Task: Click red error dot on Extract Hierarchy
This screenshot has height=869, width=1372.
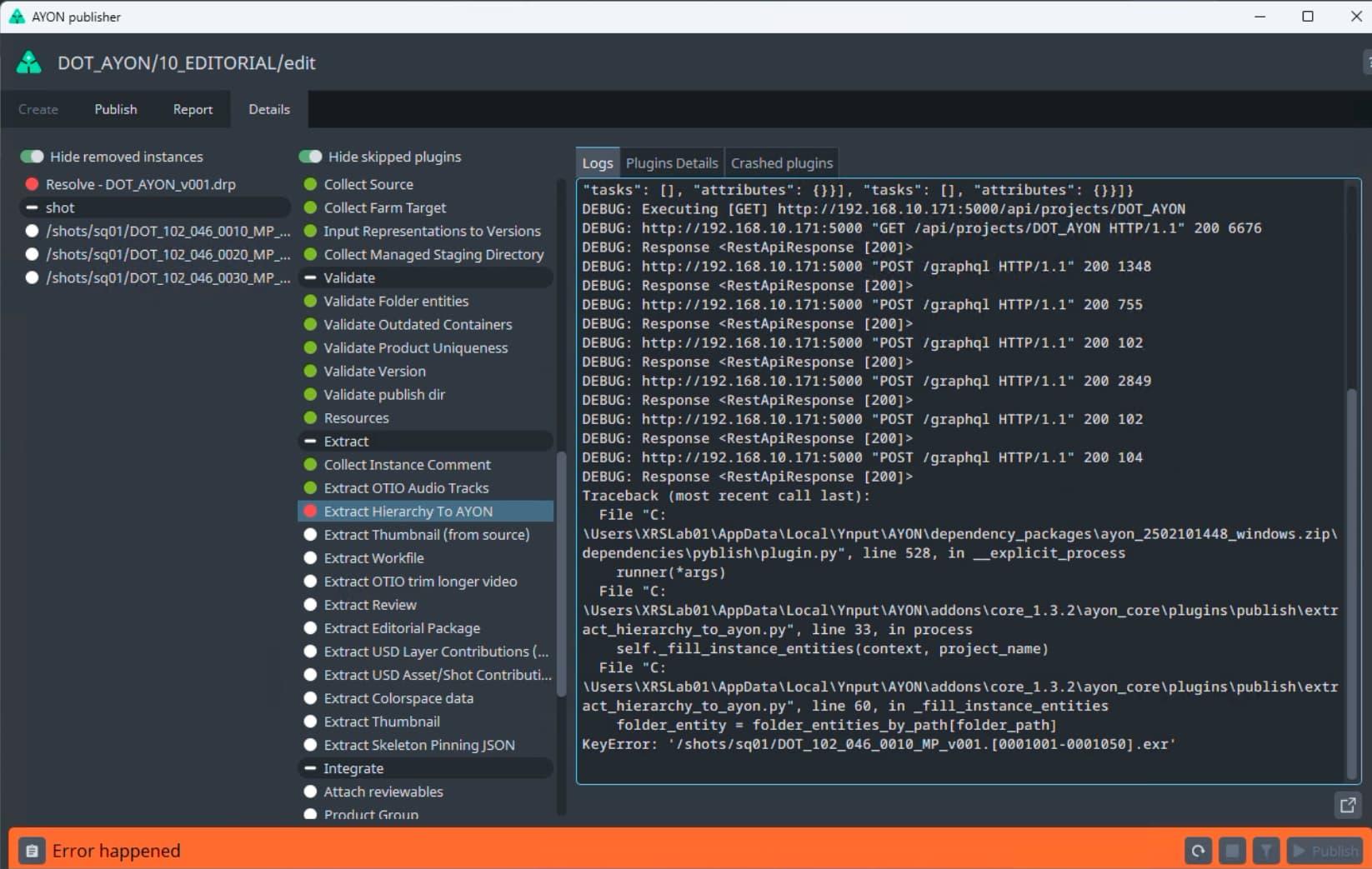Action: 310,512
